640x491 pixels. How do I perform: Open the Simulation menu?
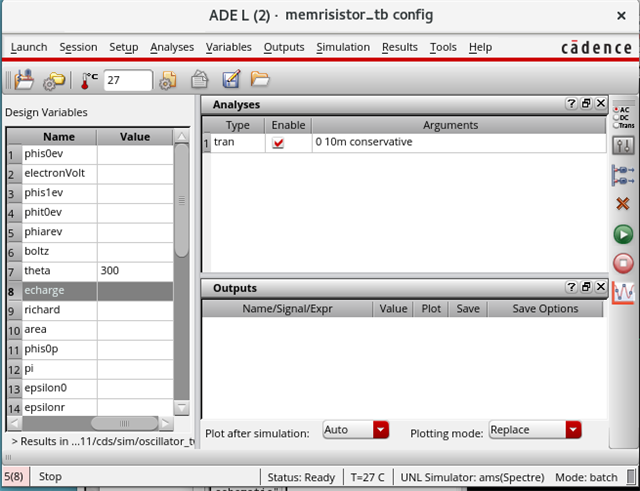pyautogui.click(x=343, y=47)
